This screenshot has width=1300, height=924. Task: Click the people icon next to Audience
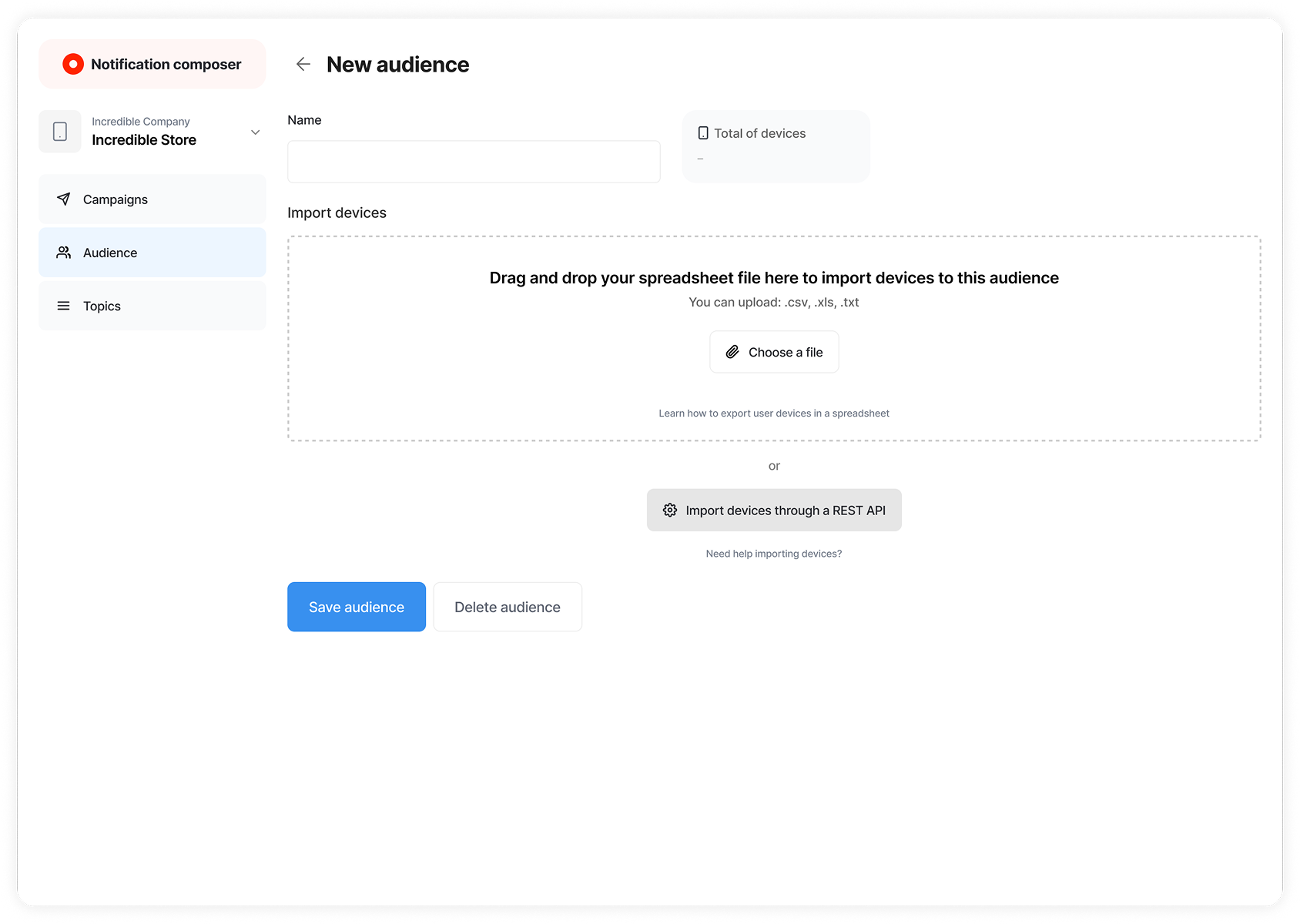(x=64, y=253)
